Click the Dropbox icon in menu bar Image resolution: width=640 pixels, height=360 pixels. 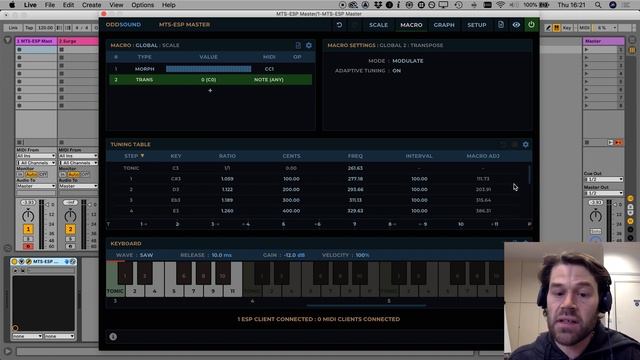tap(378, 5)
